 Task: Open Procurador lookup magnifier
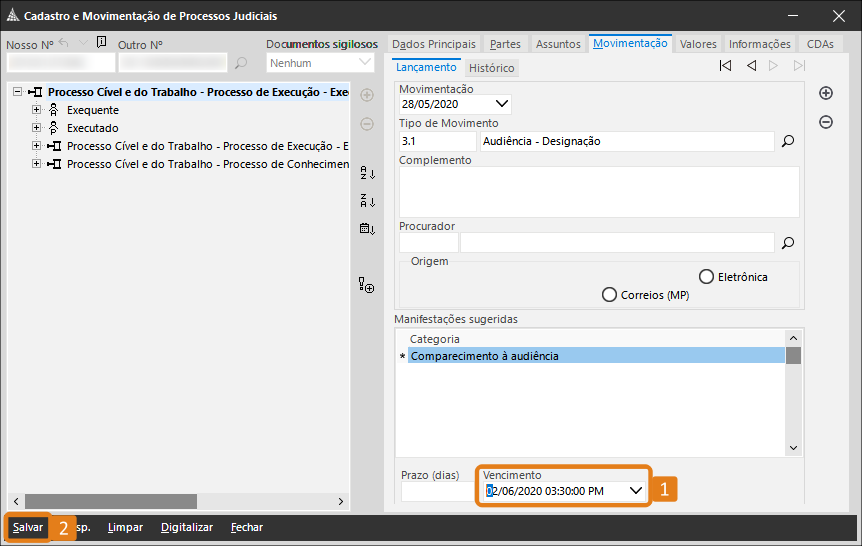788,242
